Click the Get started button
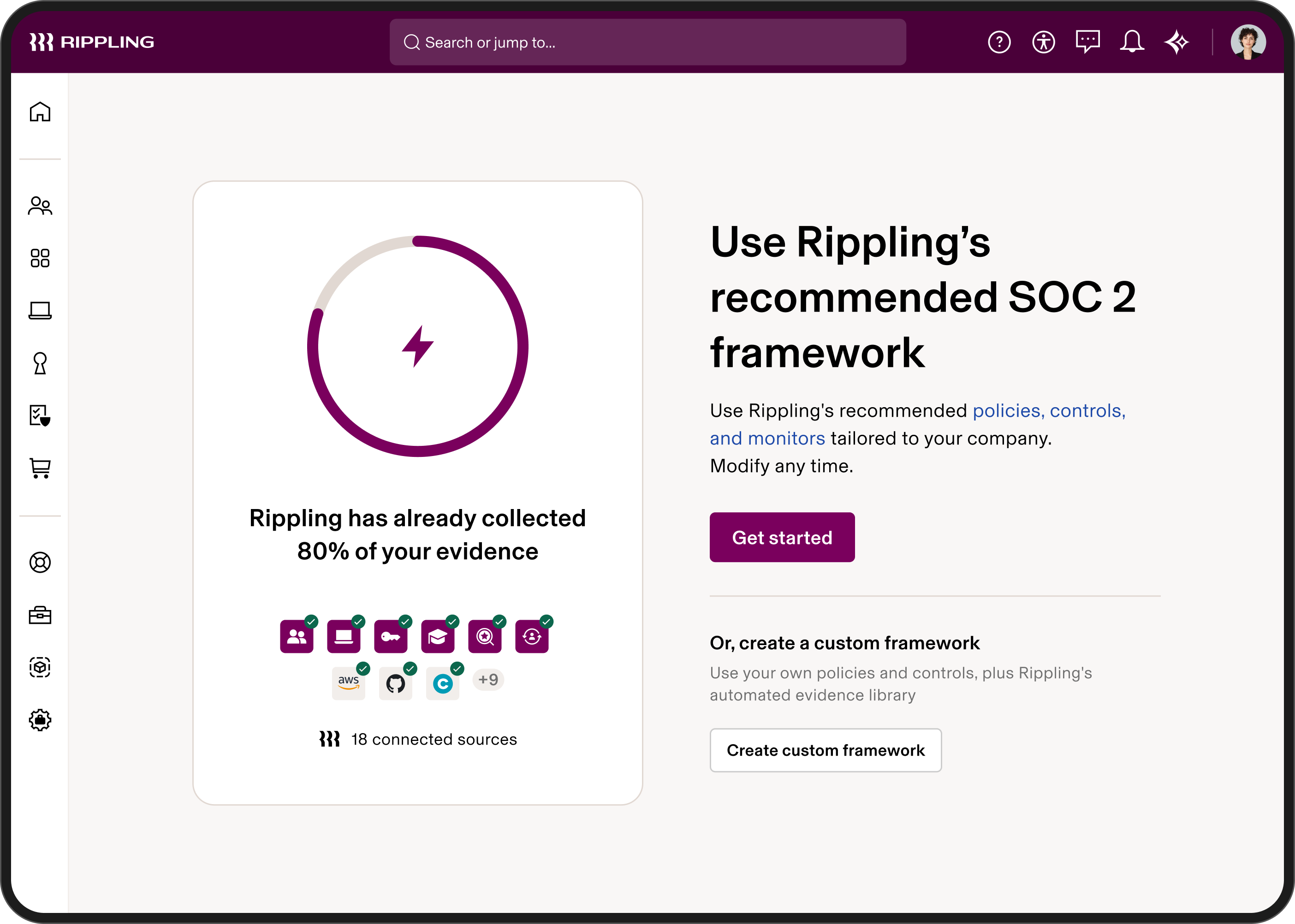The image size is (1295, 924). (782, 537)
